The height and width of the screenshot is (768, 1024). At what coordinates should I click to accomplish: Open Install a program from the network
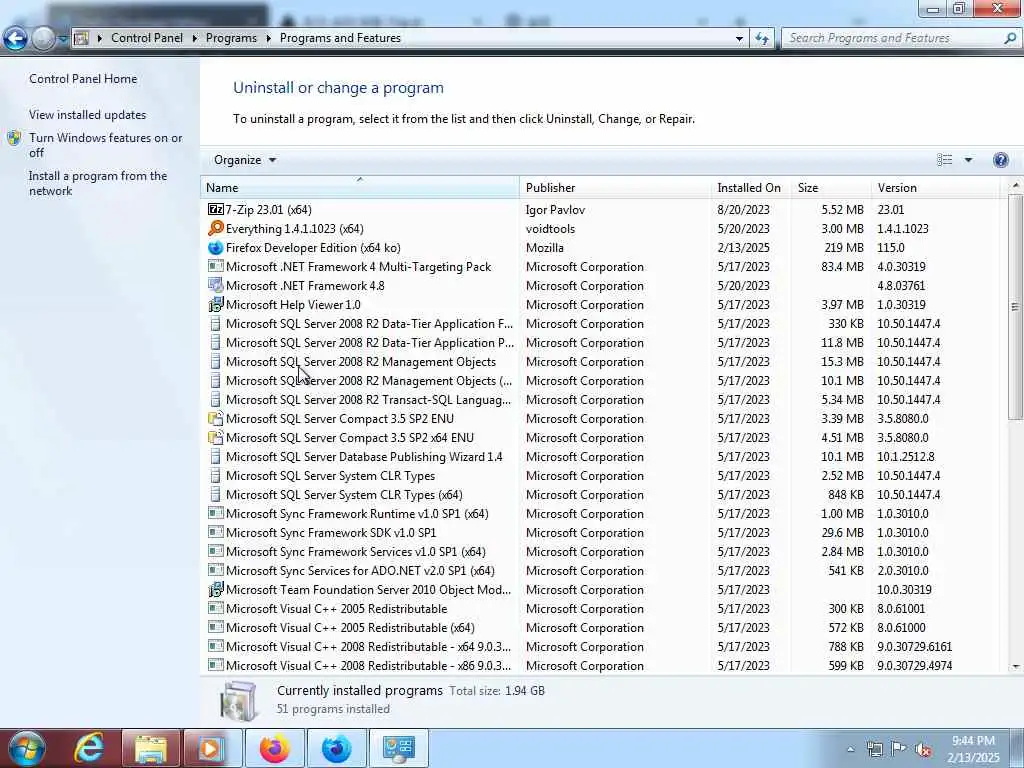98,184
